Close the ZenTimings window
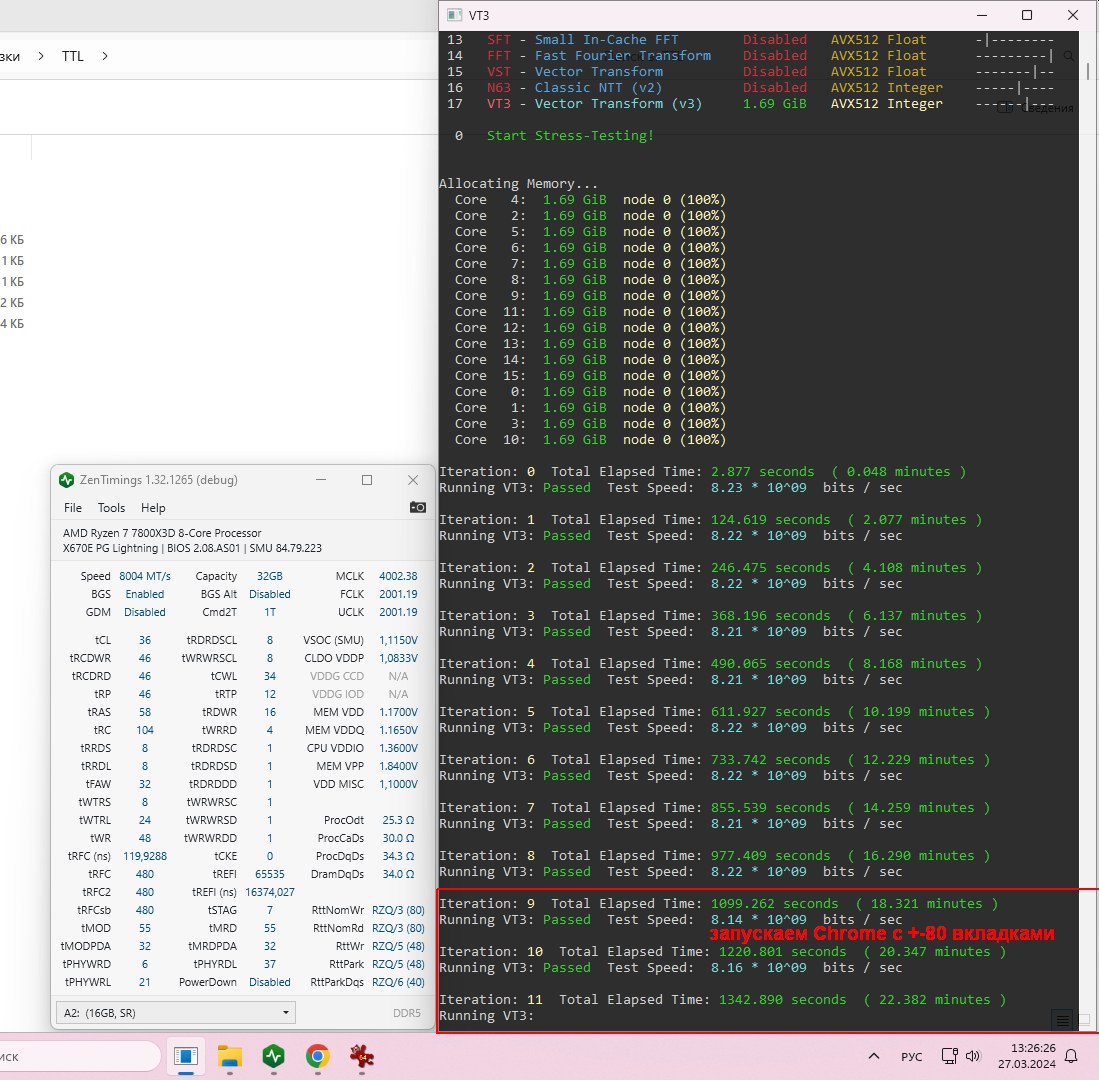The image size is (1099, 1080). (413, 480)
